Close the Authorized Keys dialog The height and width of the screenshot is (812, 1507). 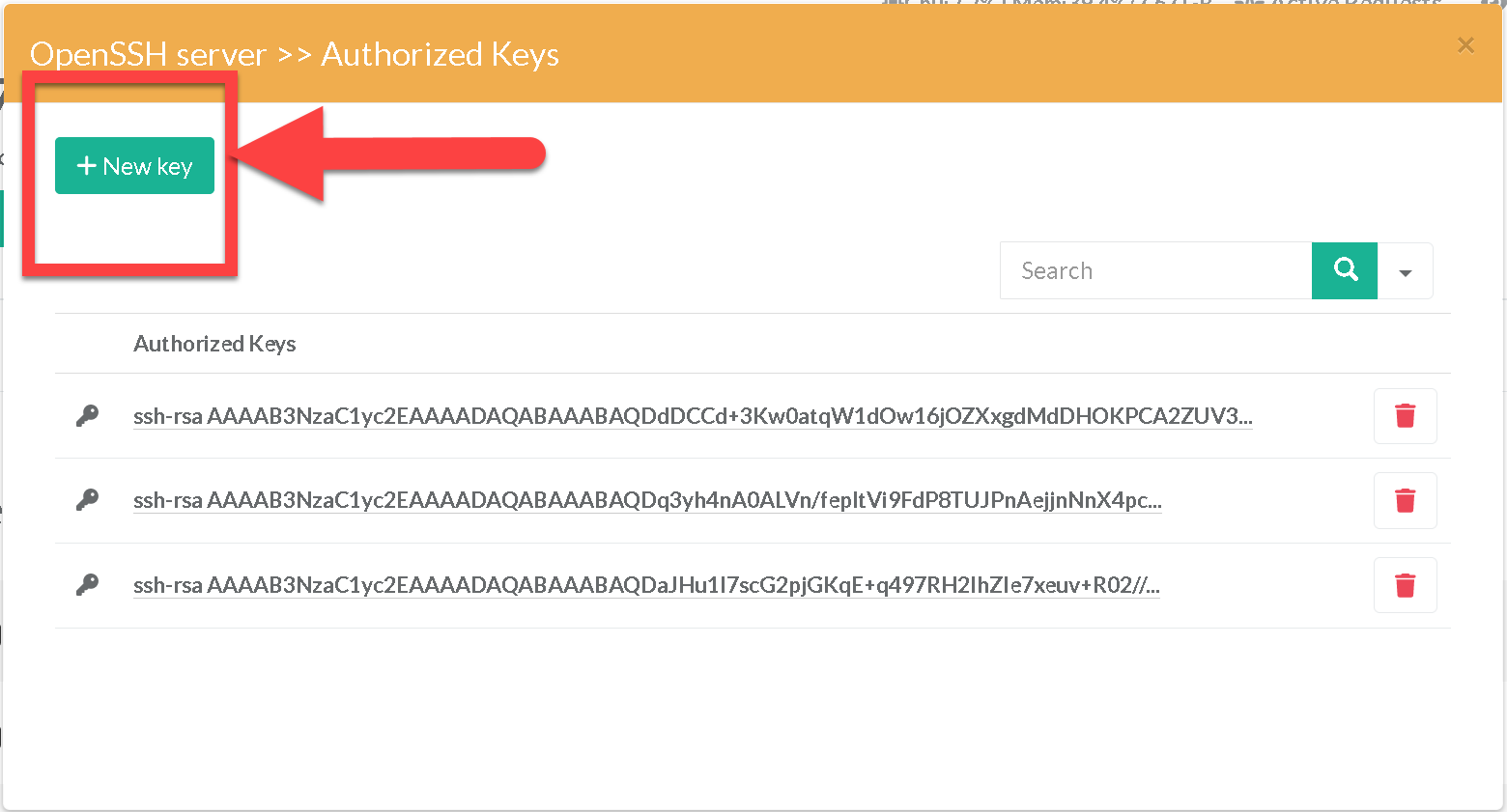pos(1465,45)
